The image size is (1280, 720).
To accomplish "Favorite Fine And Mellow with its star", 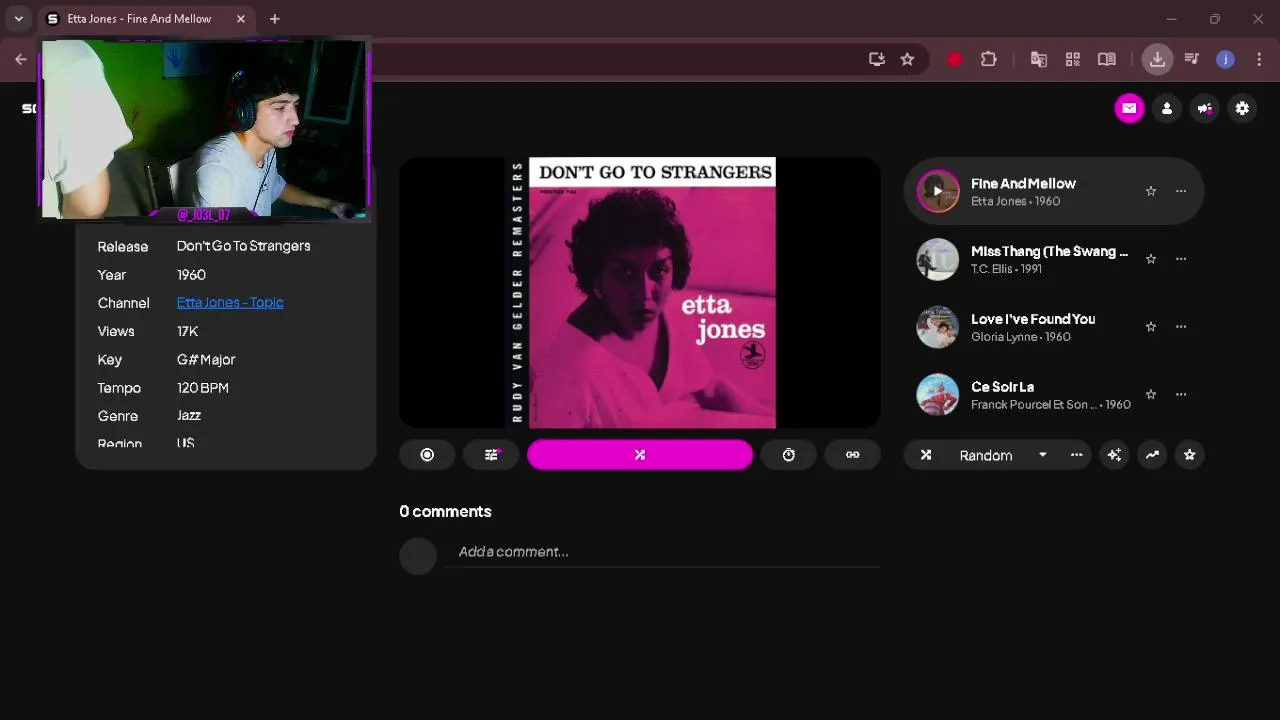I will (1151, 191).
